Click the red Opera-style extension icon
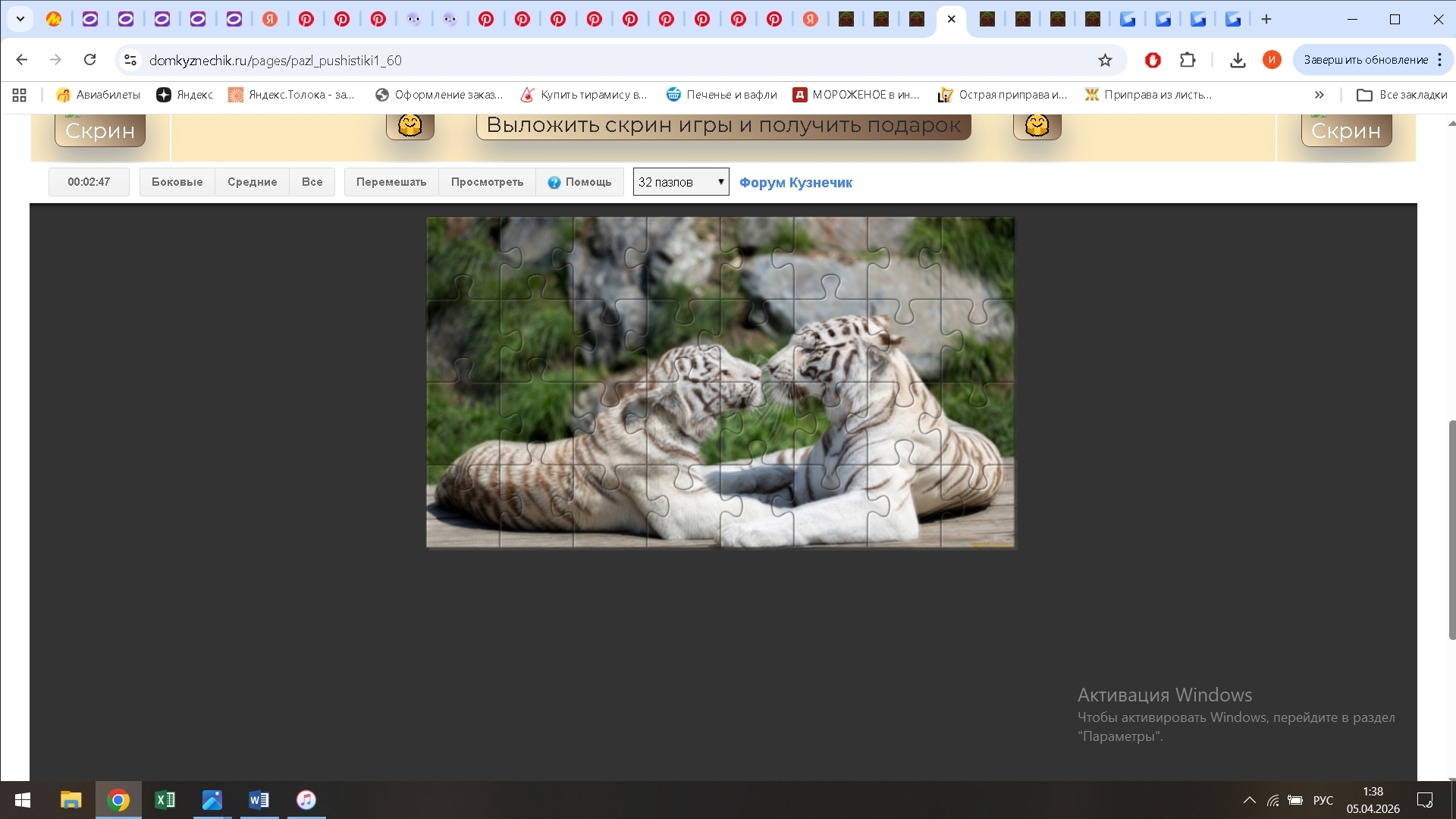Viewport: 1456px width, 819px height. pyautogui.click(x=1153, y=60)
